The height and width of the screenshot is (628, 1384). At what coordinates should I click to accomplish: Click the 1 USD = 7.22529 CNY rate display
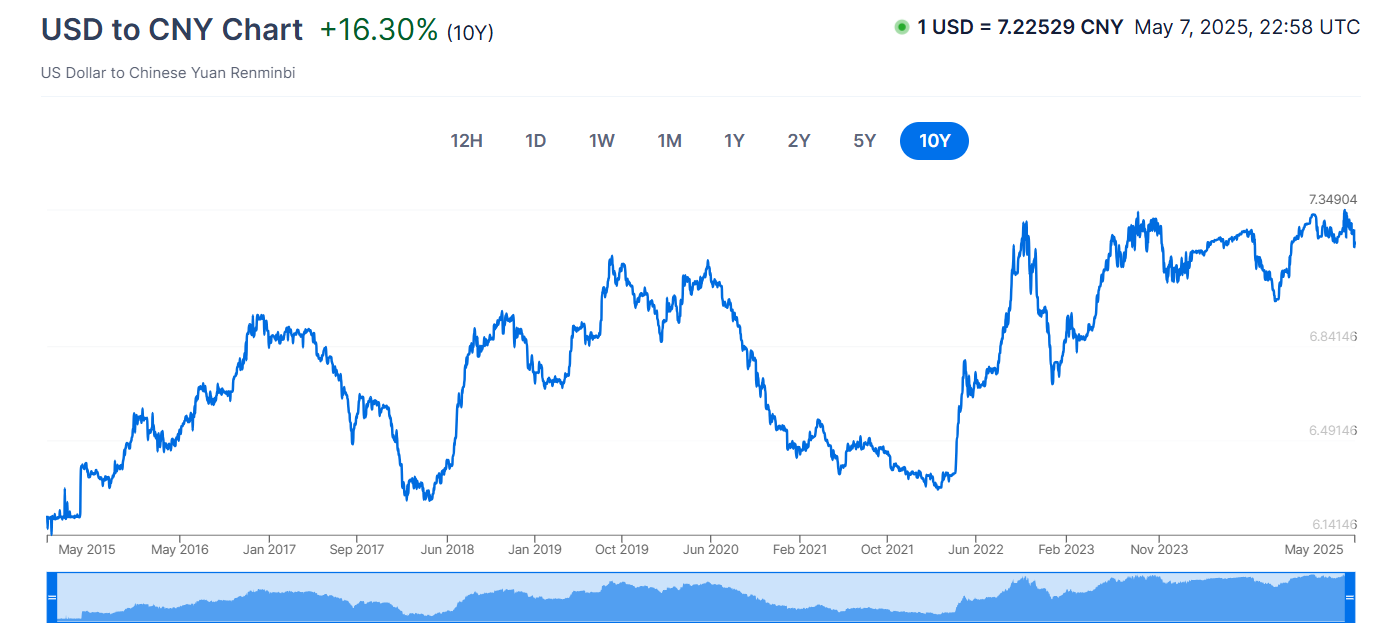click(1017, 27)
